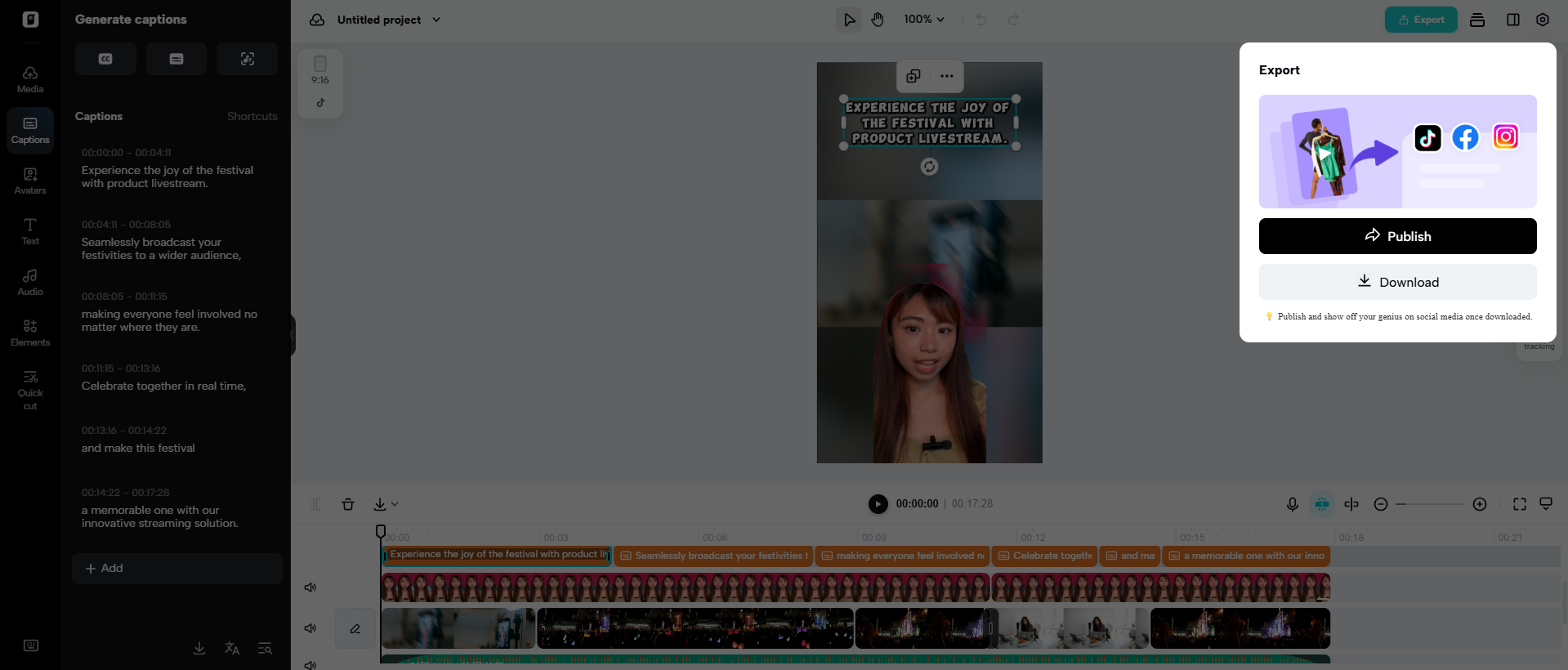Click the cloud save status icon
The image size is (1568, 670).
tap(317, 20)
